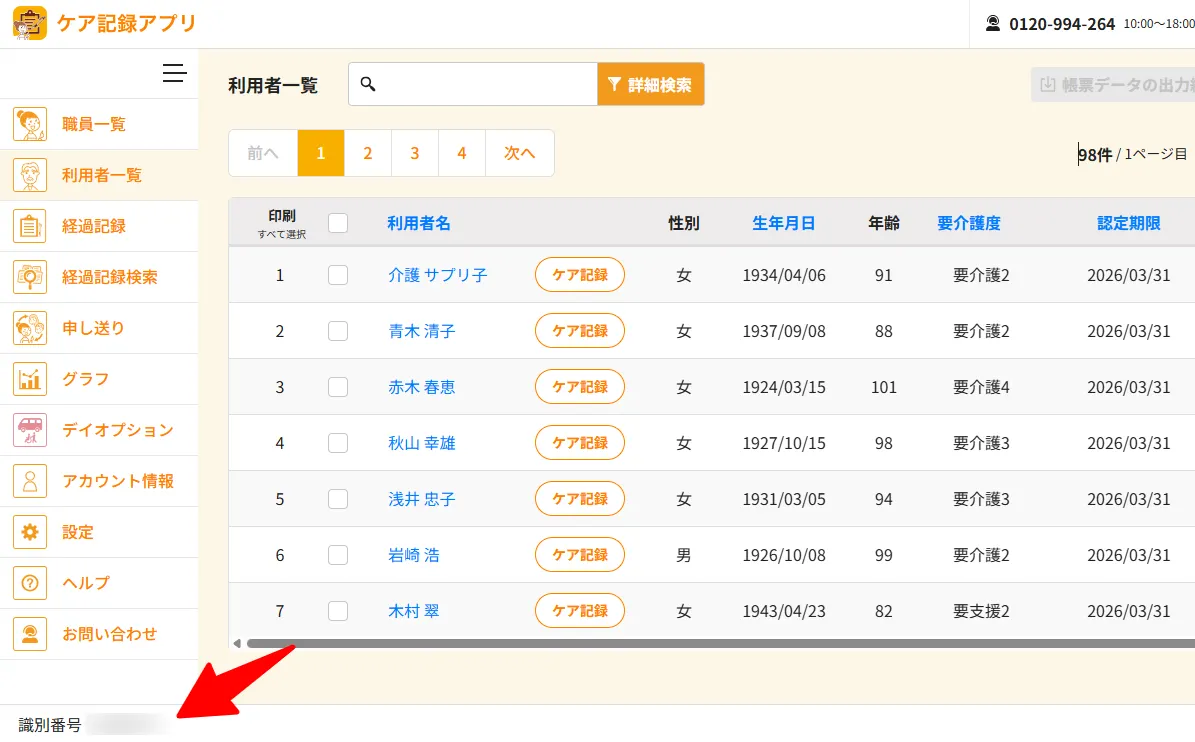Click the settings (設定) gear icon
1195x742 pixels.
[x=30, y=532]
